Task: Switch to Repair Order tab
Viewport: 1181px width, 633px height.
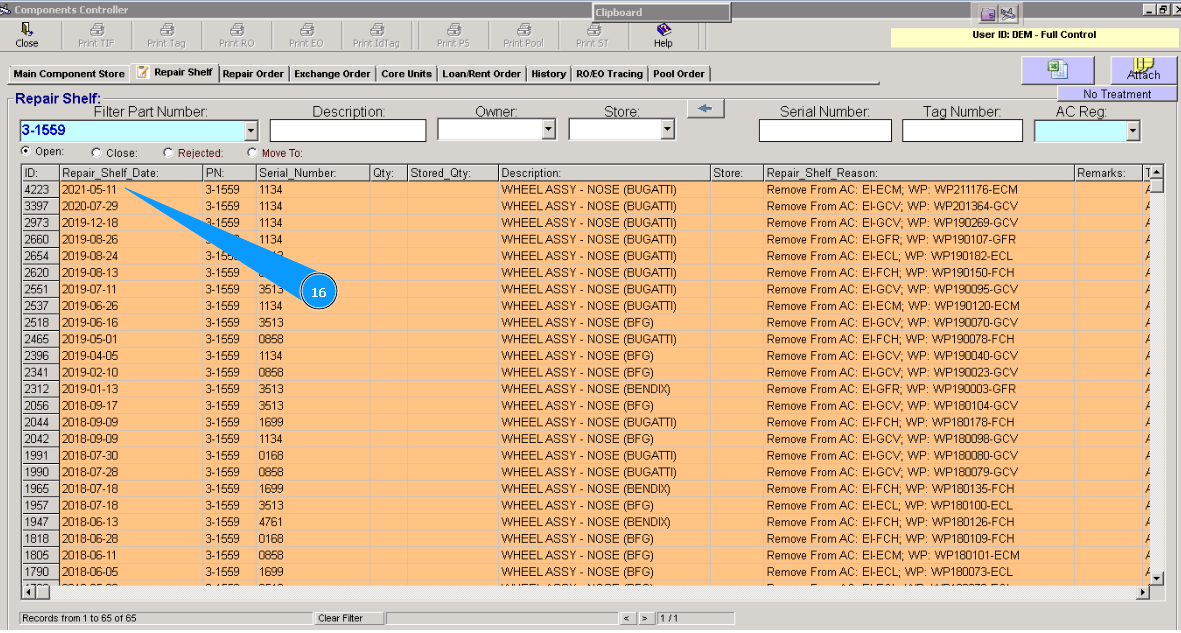Action: pos(253,74)
